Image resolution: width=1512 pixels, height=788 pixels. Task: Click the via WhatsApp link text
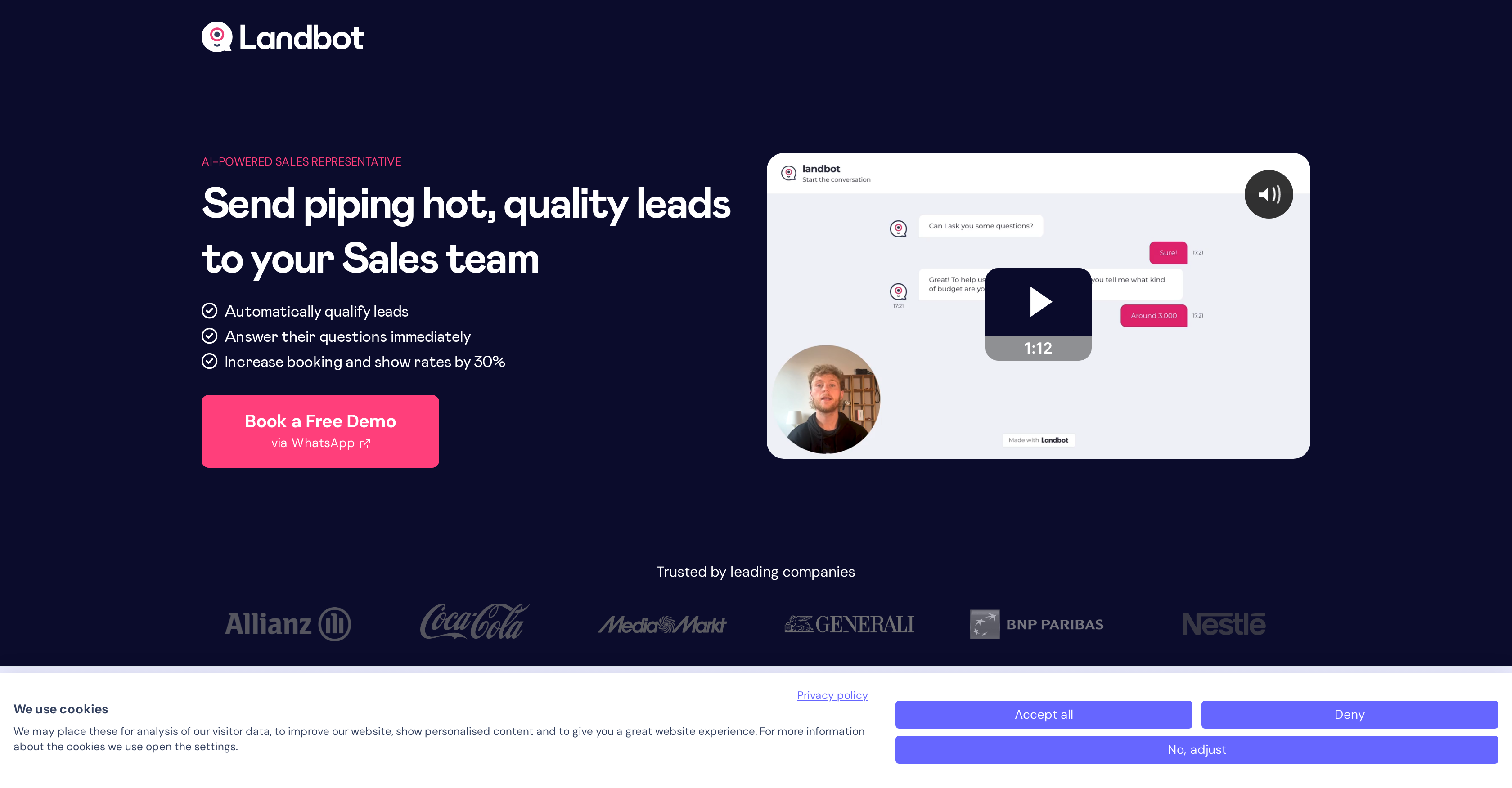tap(320, 444)
